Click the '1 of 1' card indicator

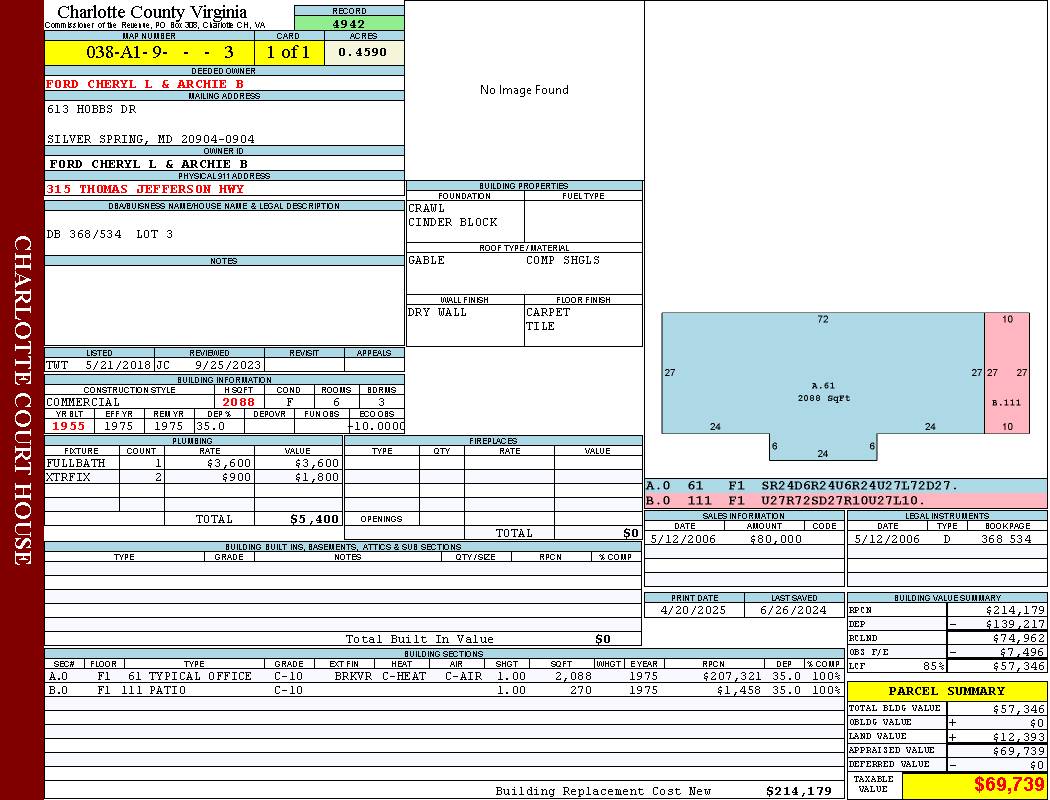[x=289, y=52]
